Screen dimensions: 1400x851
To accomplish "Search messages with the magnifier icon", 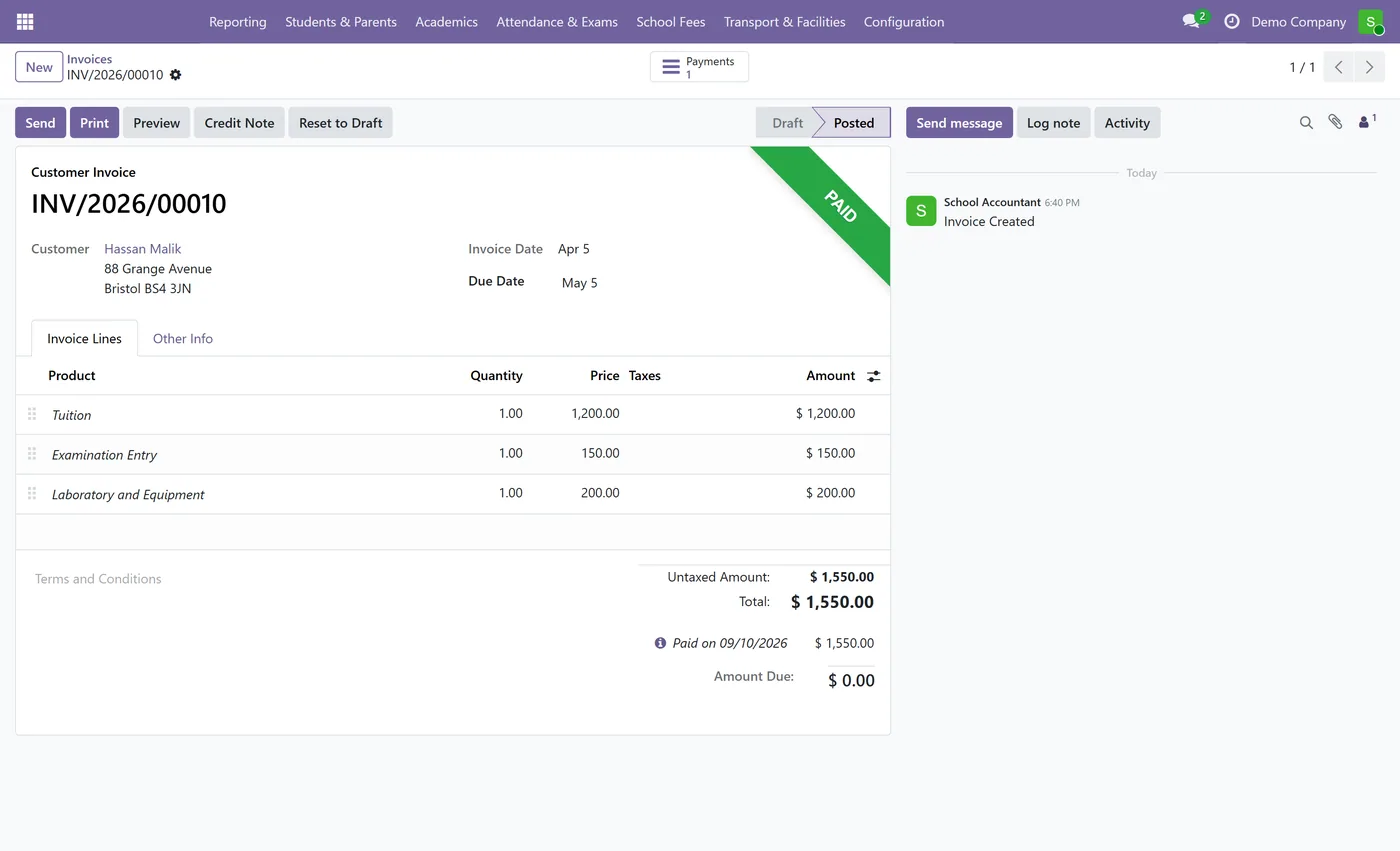I will (1306, 122).
